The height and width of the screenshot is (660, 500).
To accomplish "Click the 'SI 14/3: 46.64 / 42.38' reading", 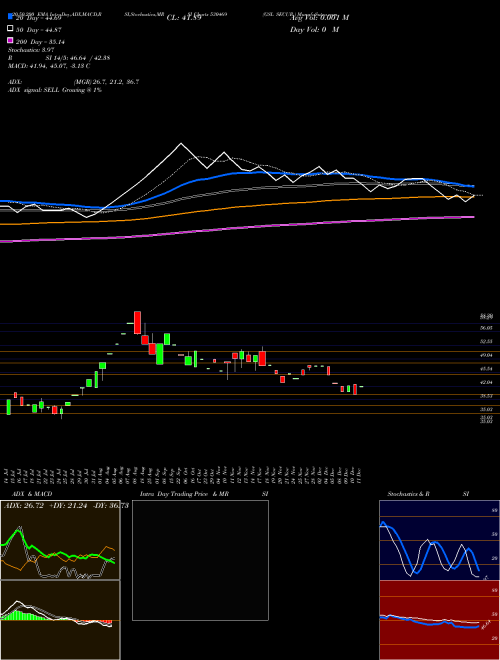I will [x=80, y=58].
